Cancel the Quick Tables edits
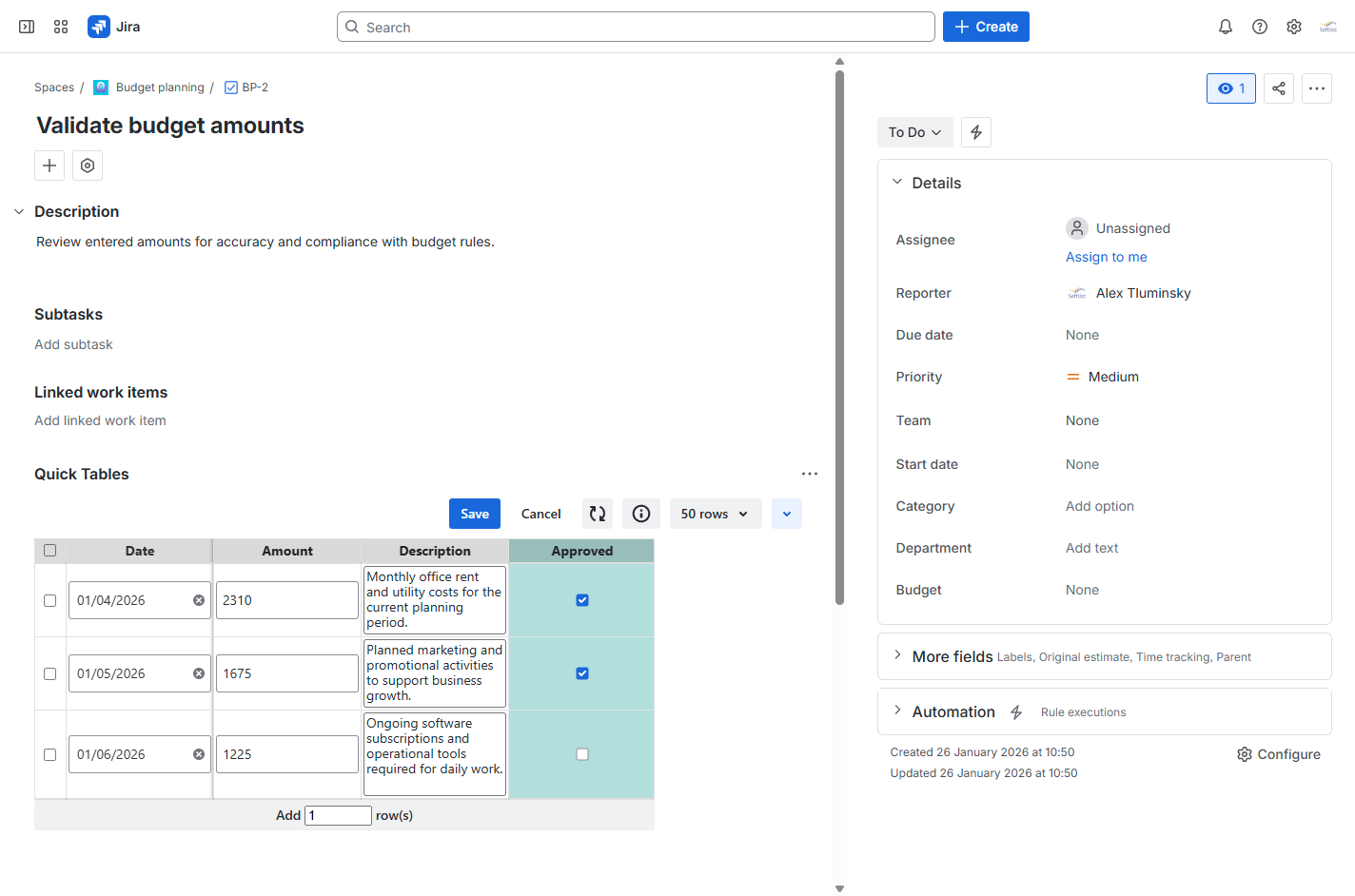This screenshot has height=896, width=1355. [x=541, y=514]
